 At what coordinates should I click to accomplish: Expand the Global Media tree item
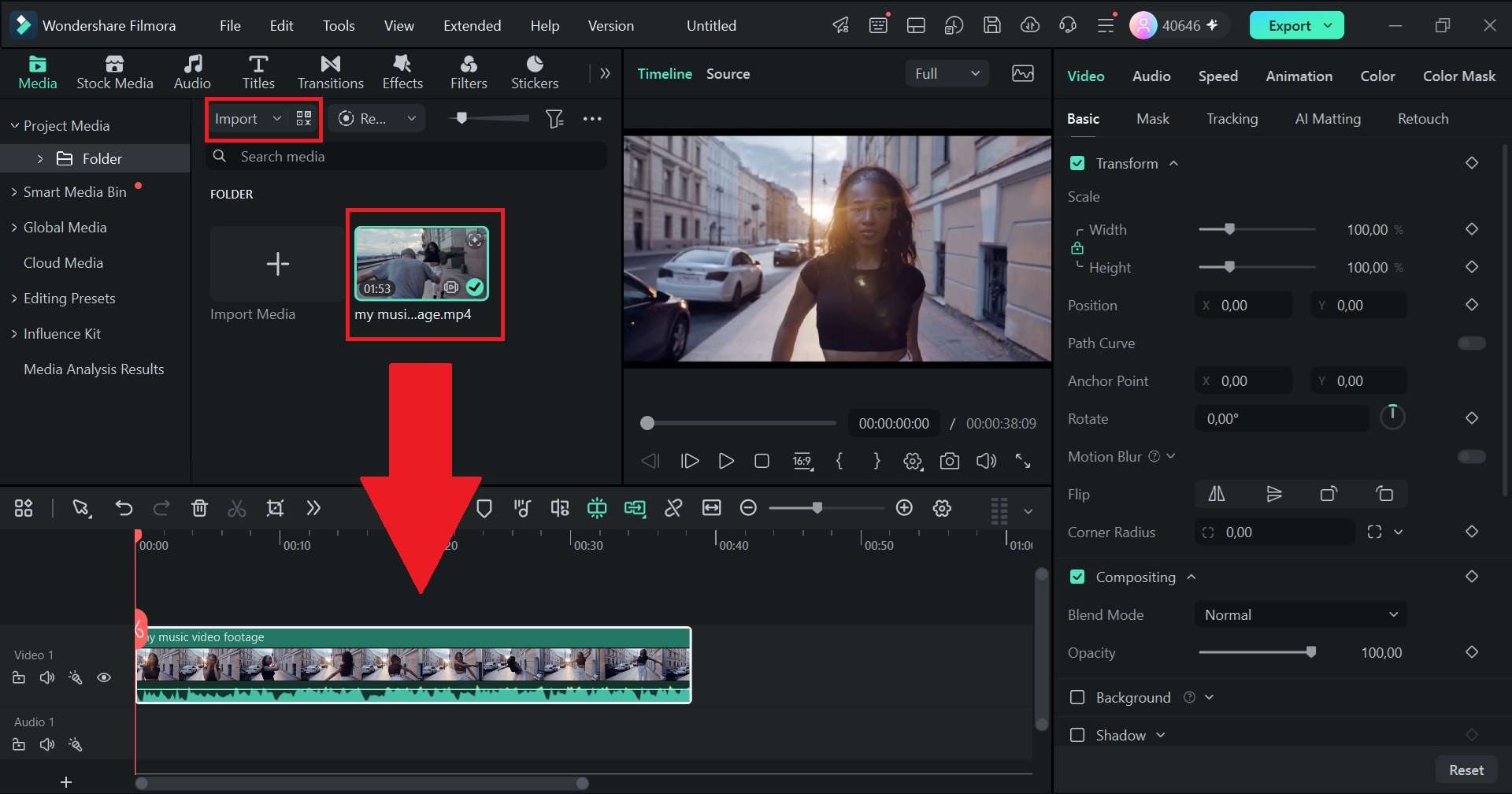pos(14,228)
